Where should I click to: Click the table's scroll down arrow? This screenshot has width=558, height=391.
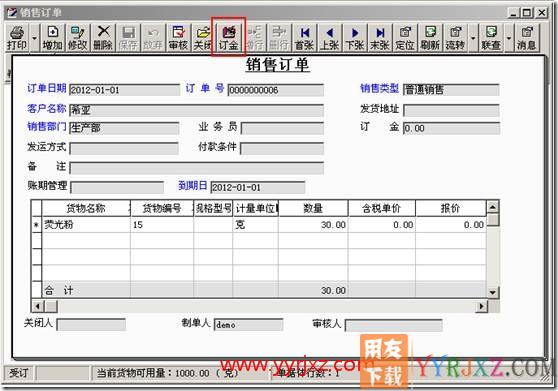pyautogui.click(x=493, y=292)
